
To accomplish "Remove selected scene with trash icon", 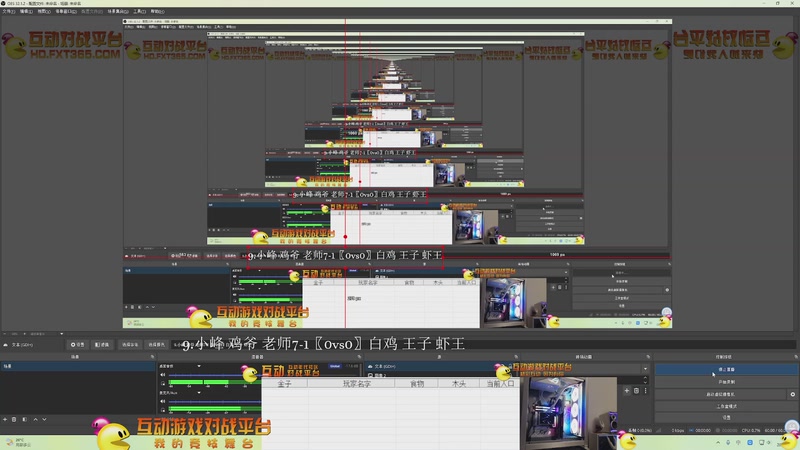I will coord(14,419).
